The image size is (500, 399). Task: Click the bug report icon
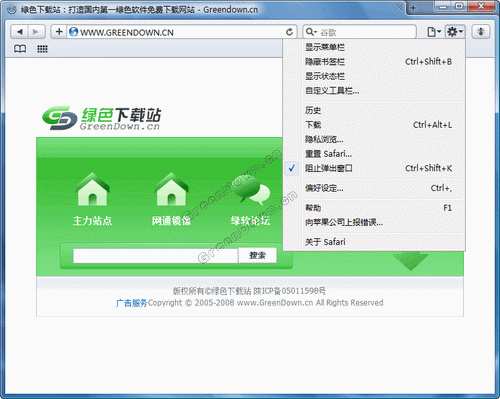click(481, 32)
